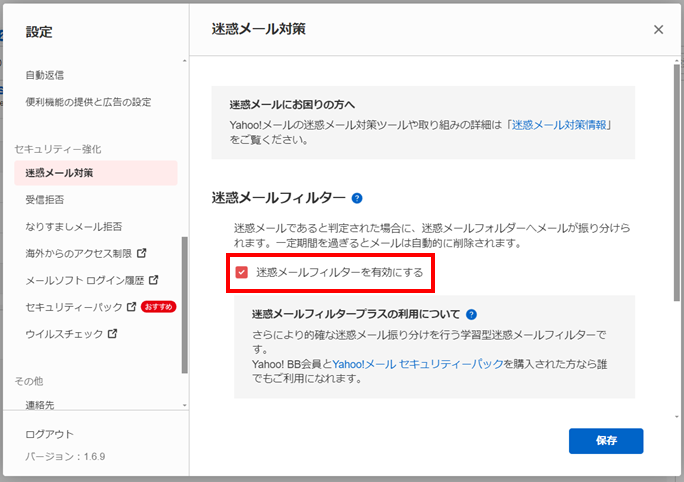This screenshot has height=482, width=684.
Task: Click the 保存 button
Action: coord(605,441)
